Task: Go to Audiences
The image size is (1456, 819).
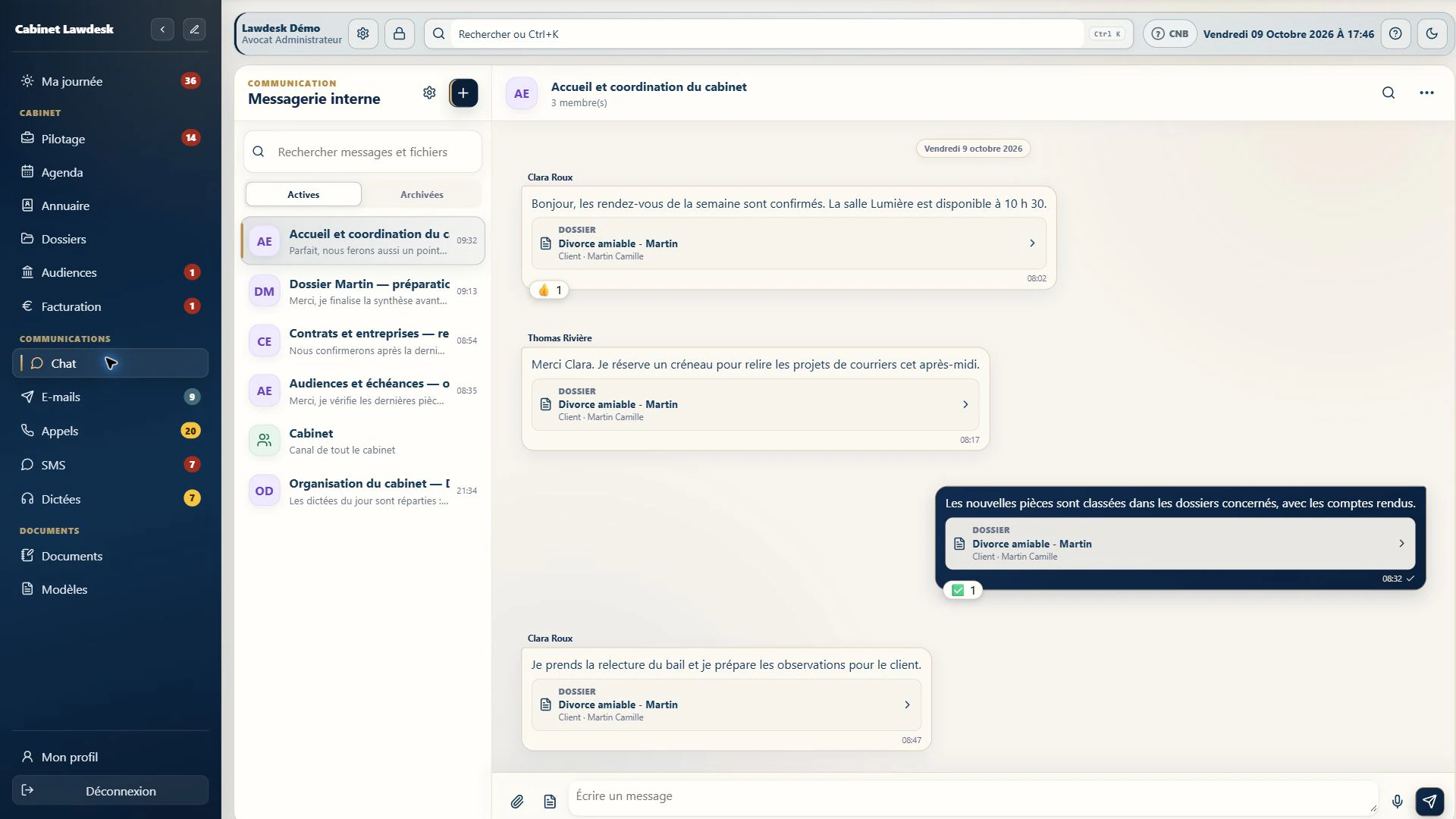Action: click(x=111, y=272)
